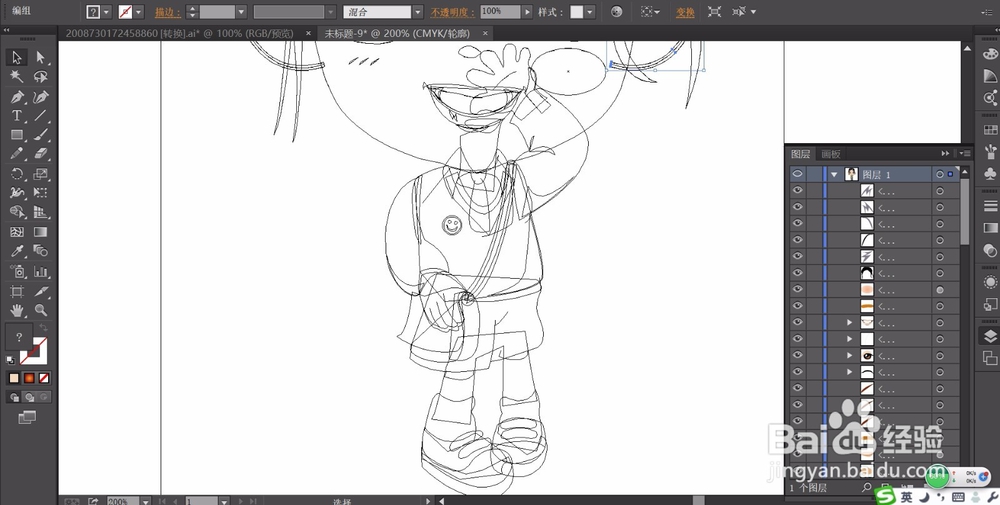The image size is (1000, 505).
Task: Click the 描边 stroke link
Action: [x=167, y=12]
